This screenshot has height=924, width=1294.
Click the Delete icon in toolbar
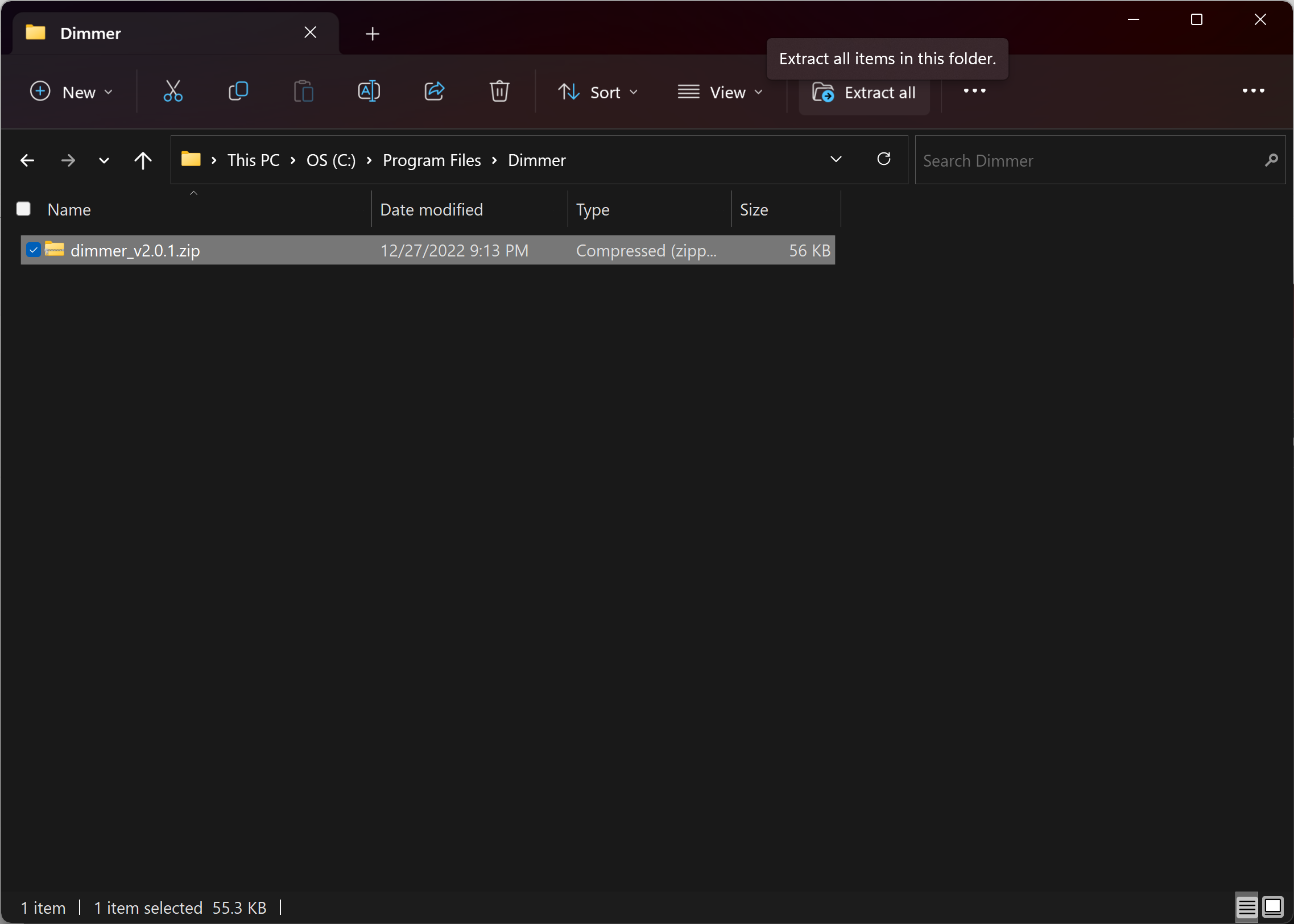click(500, 92)
